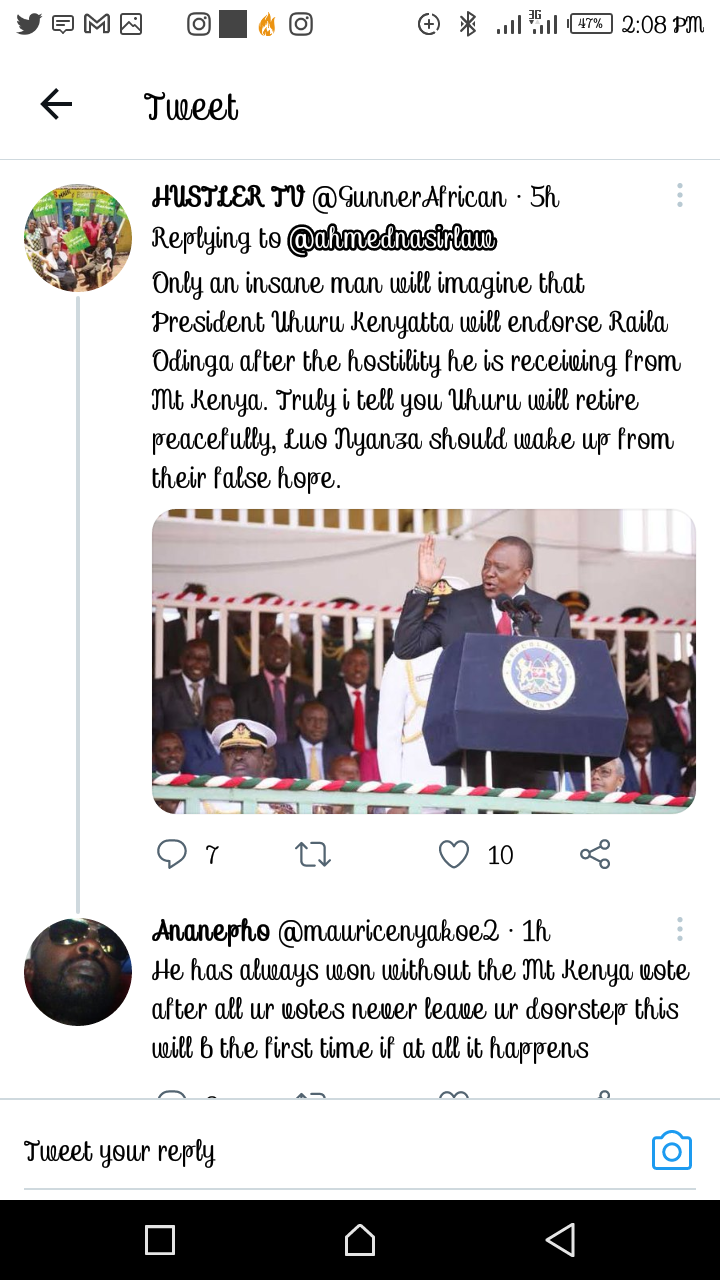
Task: Open more options for Ananepho reply
Action: click(x=679, y=930)
